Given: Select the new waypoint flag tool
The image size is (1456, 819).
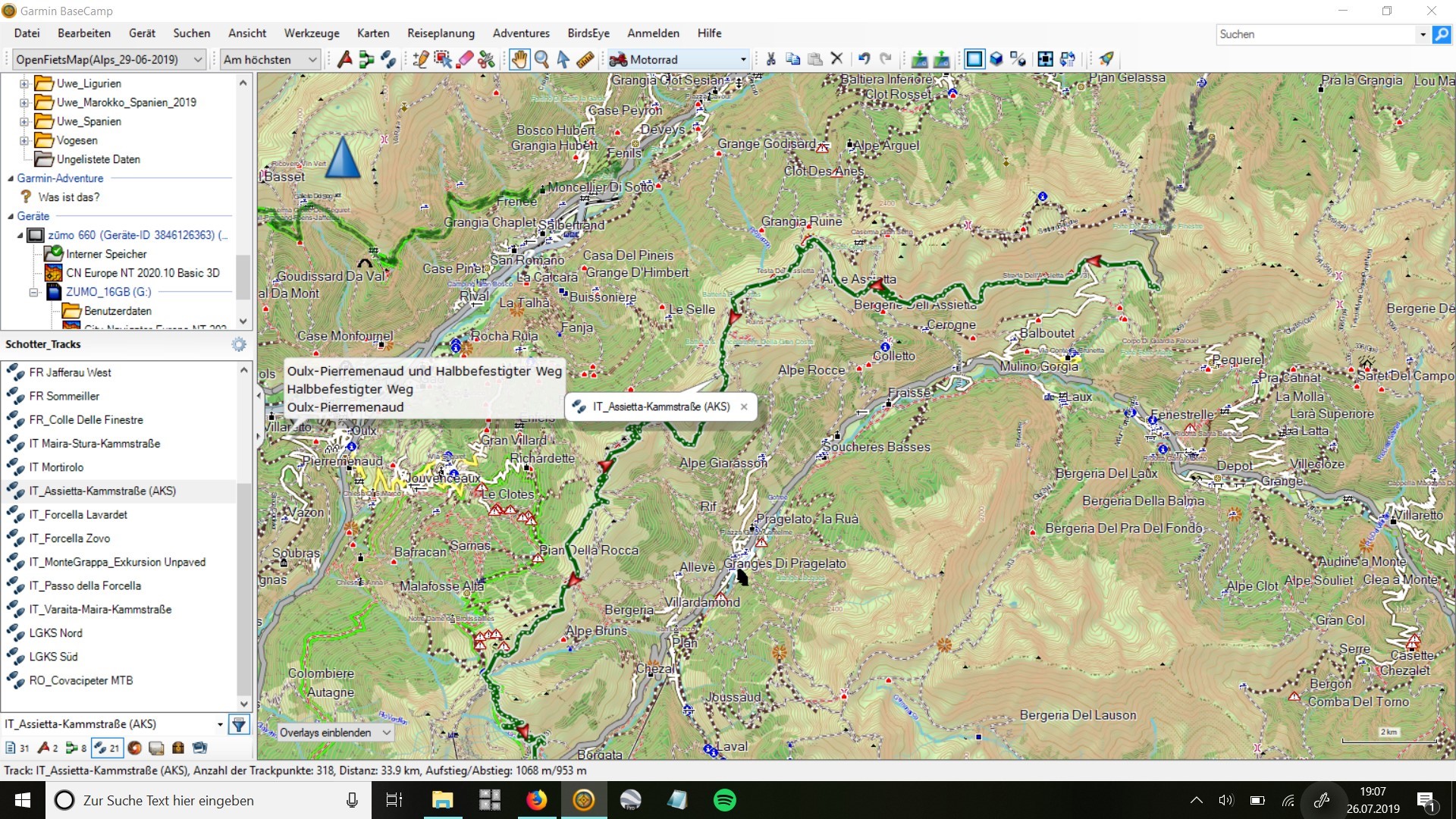Looking at the screenshot, I should coord(344,59).
